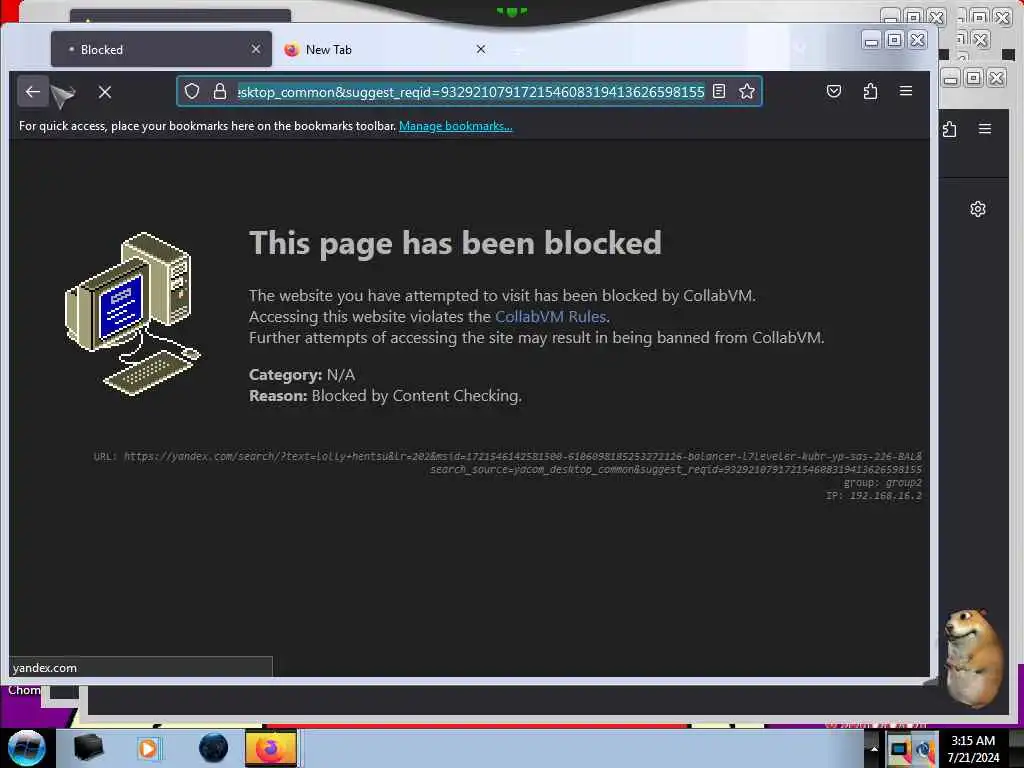
Task: Minimize the front Firefox window
Action: click(871, 40)
